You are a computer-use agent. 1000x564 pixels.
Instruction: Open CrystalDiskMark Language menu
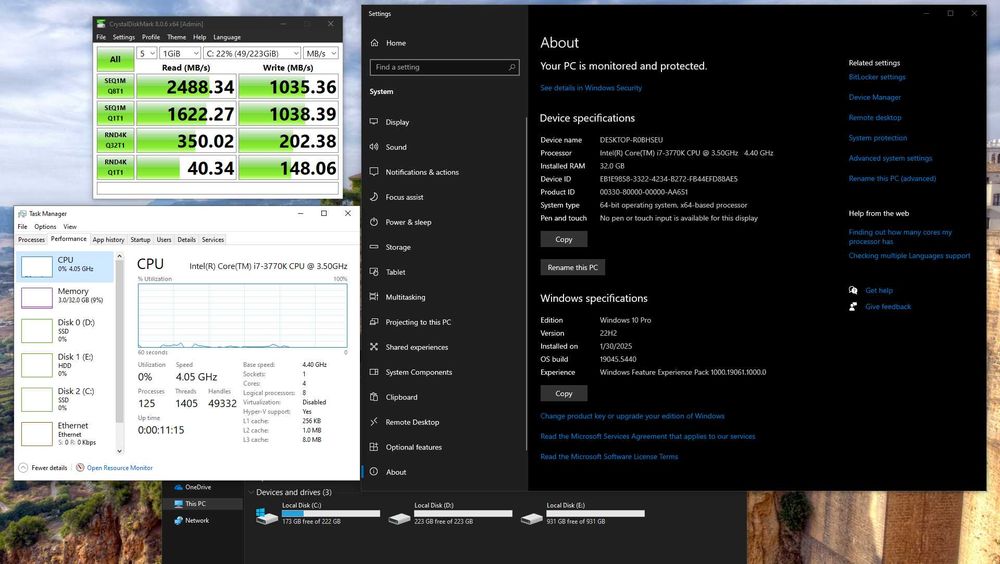[227, 37]
